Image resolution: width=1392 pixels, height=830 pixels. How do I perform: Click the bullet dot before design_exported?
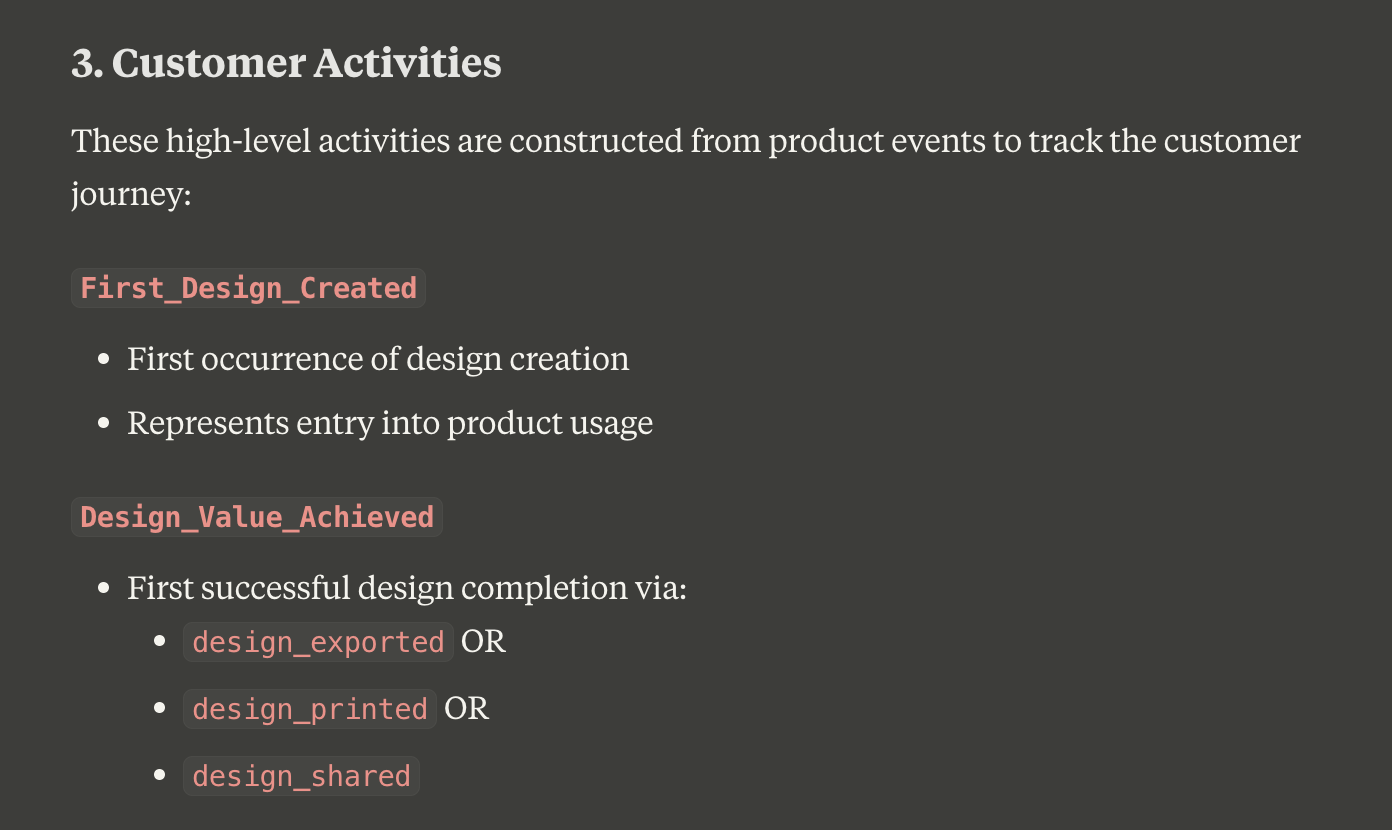(160, 641)
